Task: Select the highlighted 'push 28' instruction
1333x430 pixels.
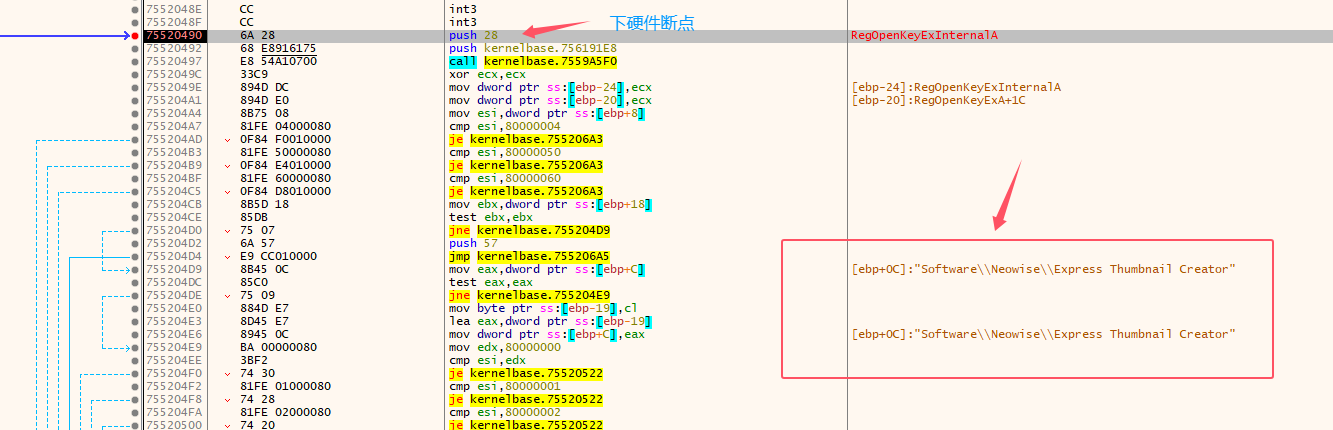Action: tap(474, 36)
